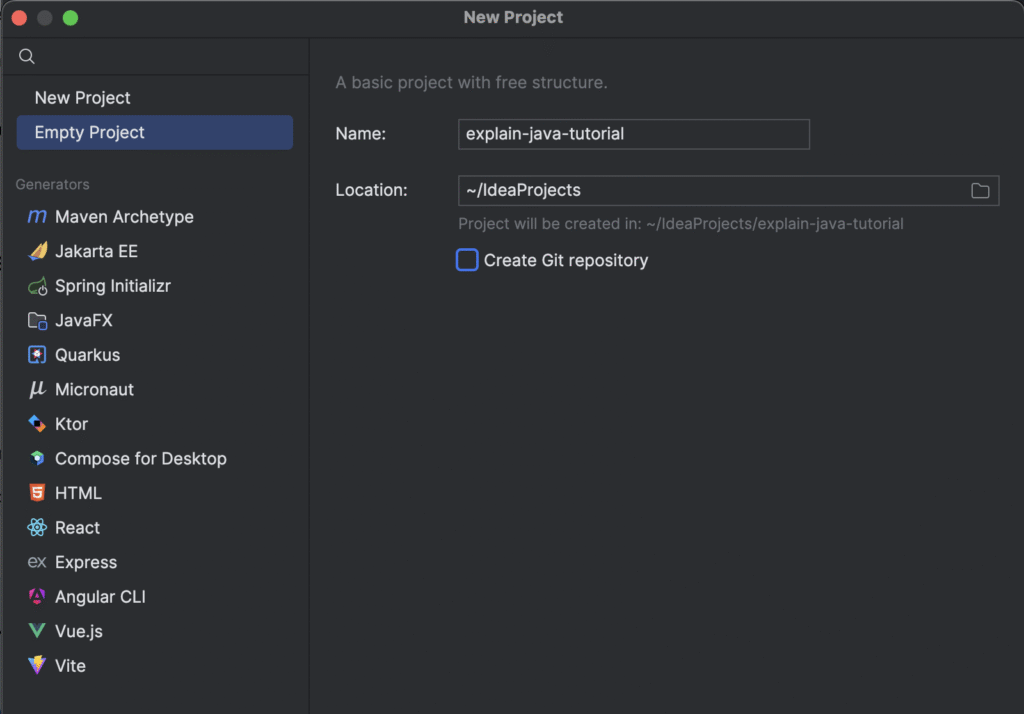Click the Spring Initializr leaf icon
Viewport: 1024px width, 714px height.
[37, 287]
